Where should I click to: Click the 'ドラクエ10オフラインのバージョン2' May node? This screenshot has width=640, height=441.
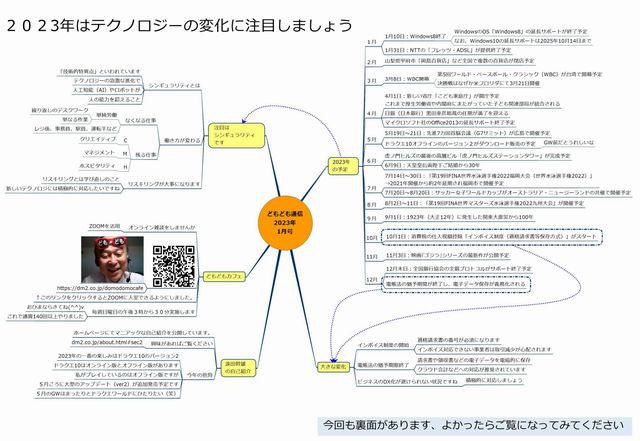tap(460, 144)
